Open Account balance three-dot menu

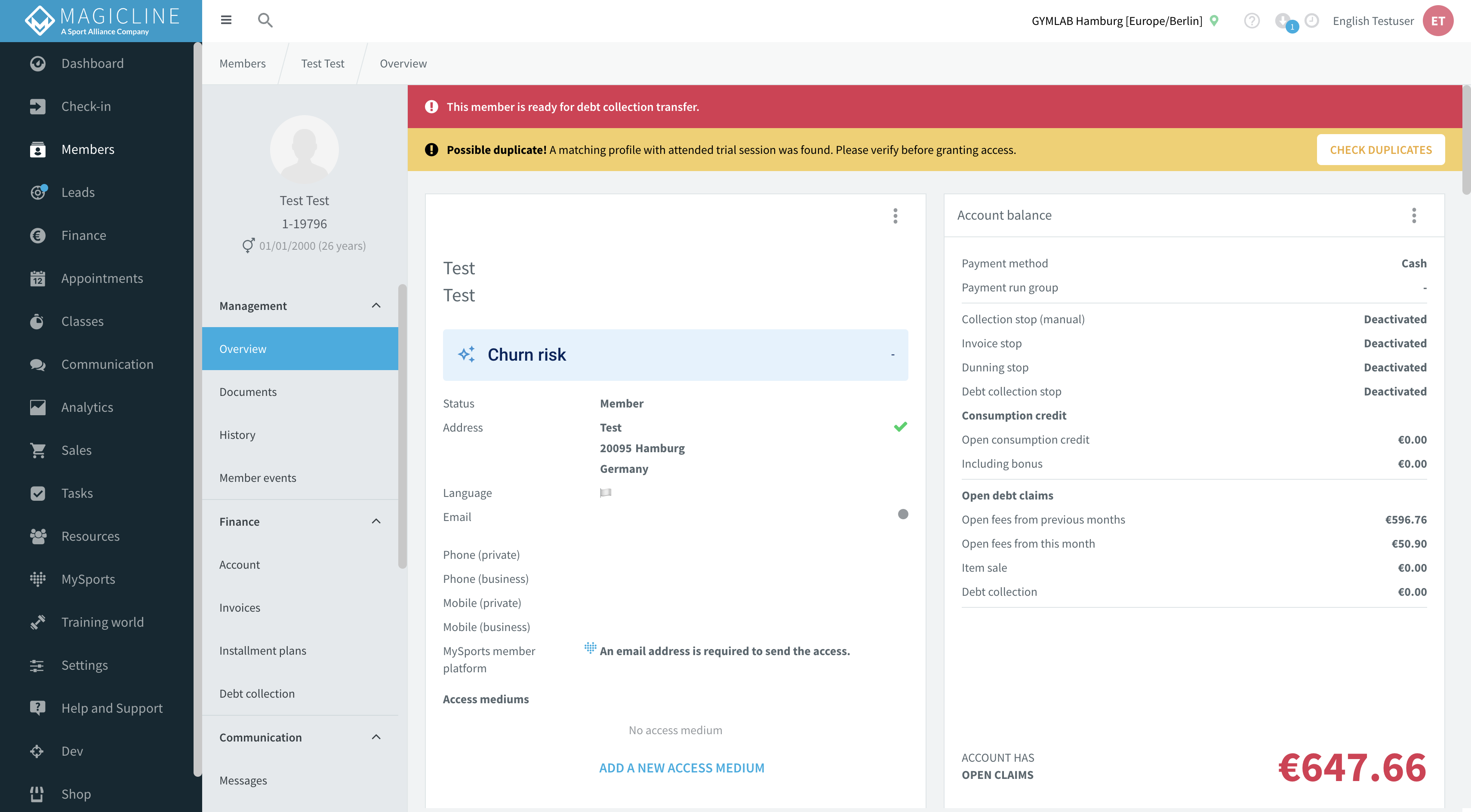coord(1413,216)
